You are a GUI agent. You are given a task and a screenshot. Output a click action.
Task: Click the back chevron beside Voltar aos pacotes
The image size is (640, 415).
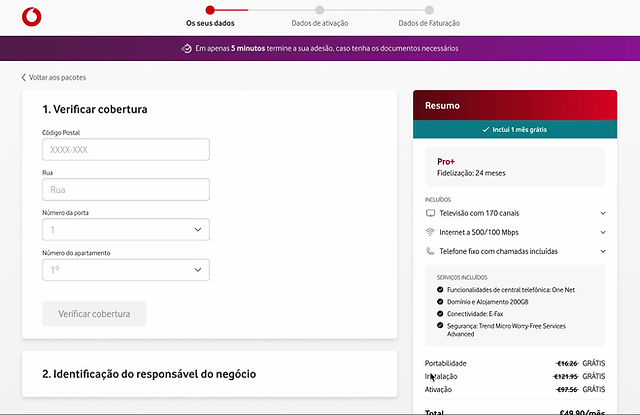coord(24,77)
